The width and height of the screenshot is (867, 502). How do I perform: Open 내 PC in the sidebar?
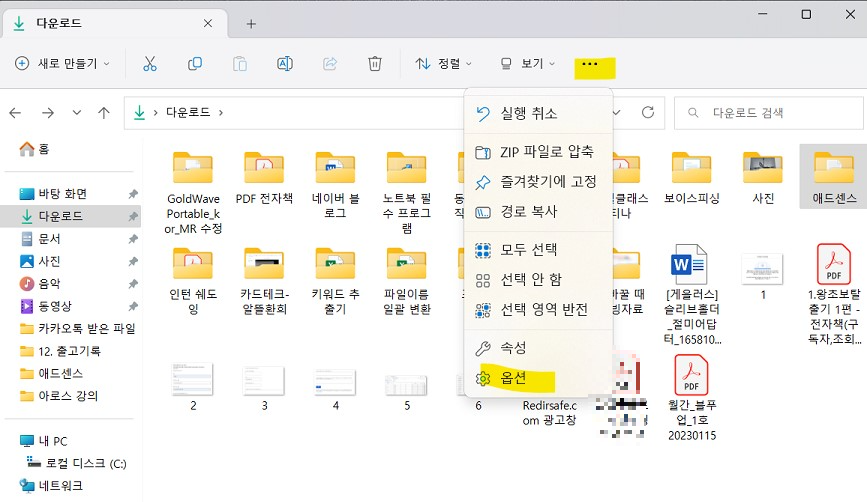tap(44, 441)
